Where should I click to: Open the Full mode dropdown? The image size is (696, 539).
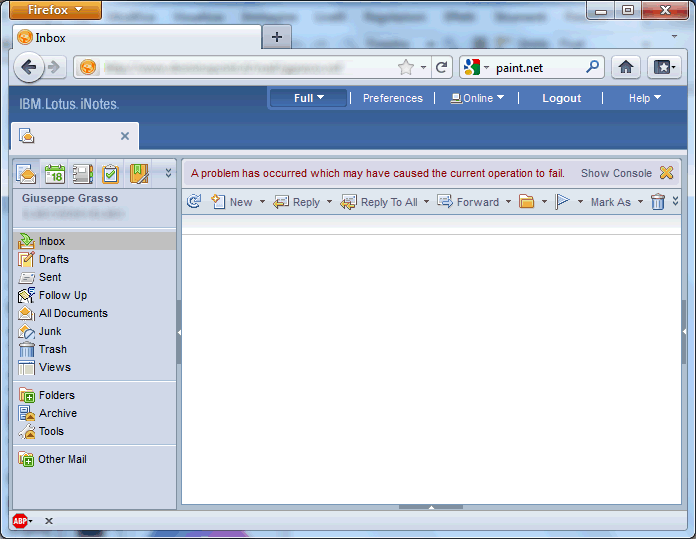pos(308,98)
